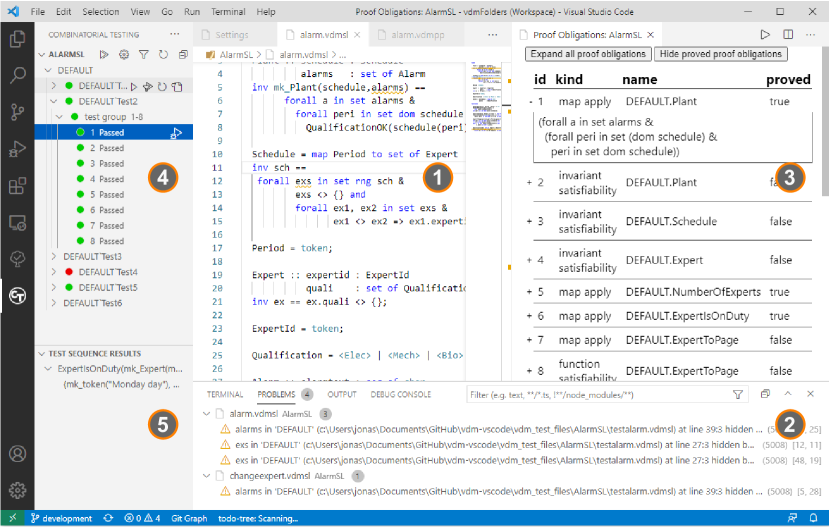The width and height of the screenshot is (830, 528).
Task: Open the Manage gear icon at bottom left
Action: (17, 490)
